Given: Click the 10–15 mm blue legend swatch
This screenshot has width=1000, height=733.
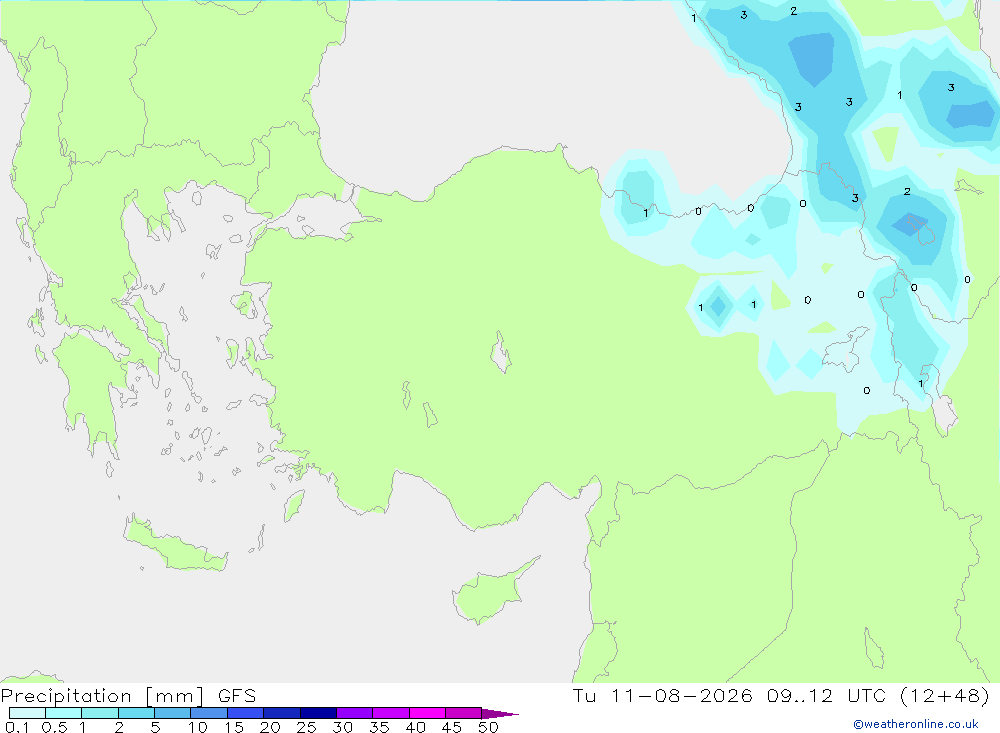Looking at the screenshot, I should pyautogui.click(x=209, y=713).
